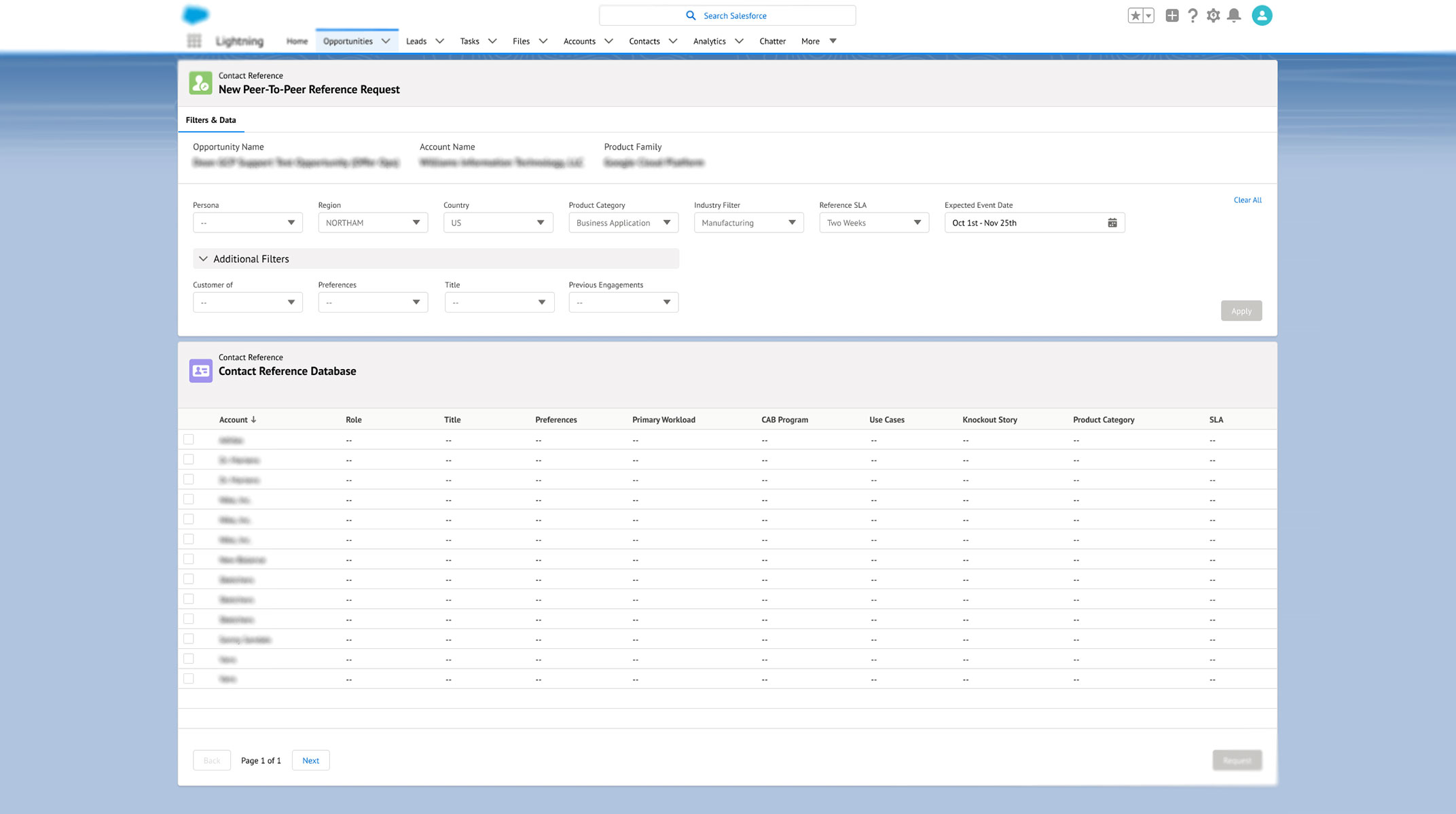Open the user profile avatar
Viewport: 1456px width, 814px height.
[1262, 16]
